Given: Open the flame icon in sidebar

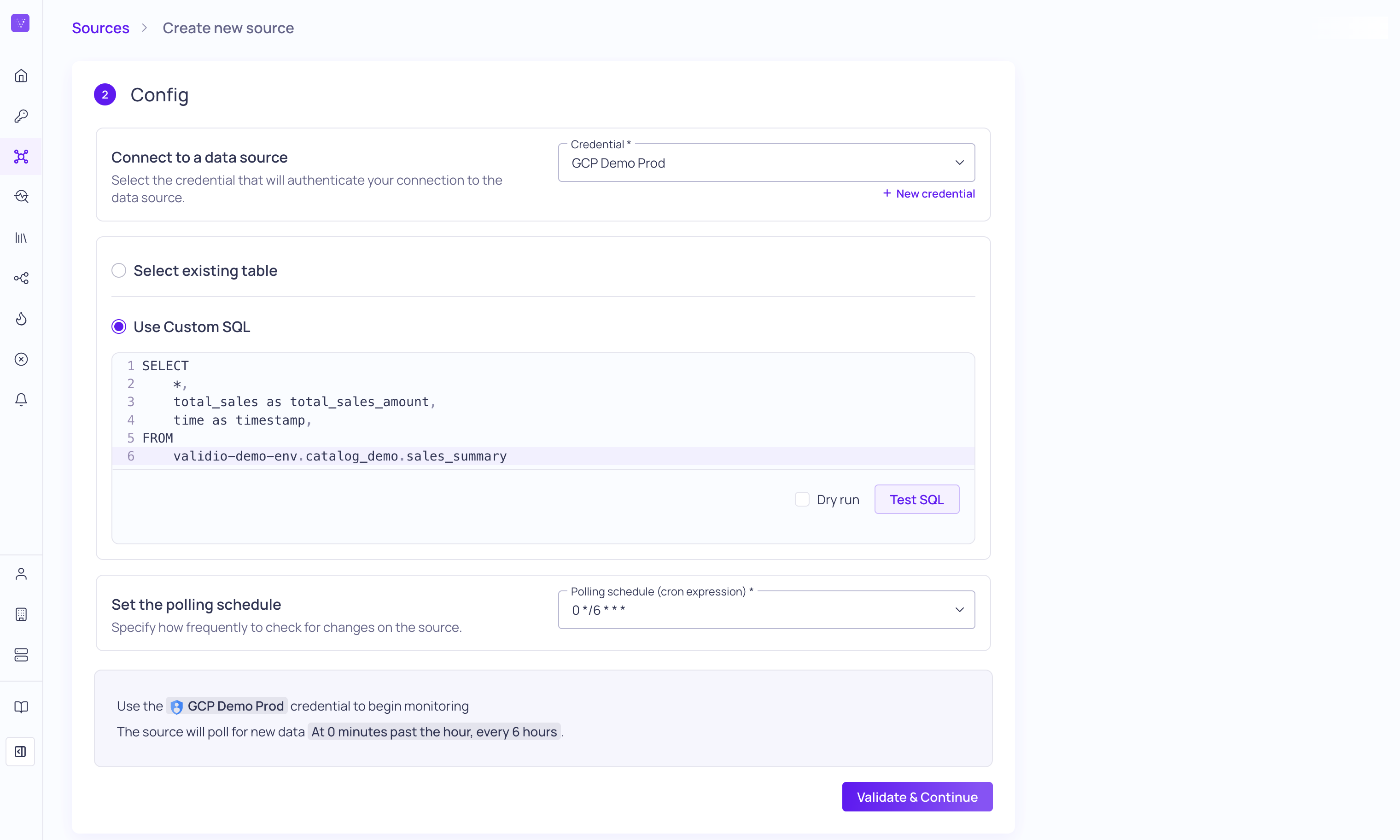Looking at the screenshot, I should [x=21, y=319].
